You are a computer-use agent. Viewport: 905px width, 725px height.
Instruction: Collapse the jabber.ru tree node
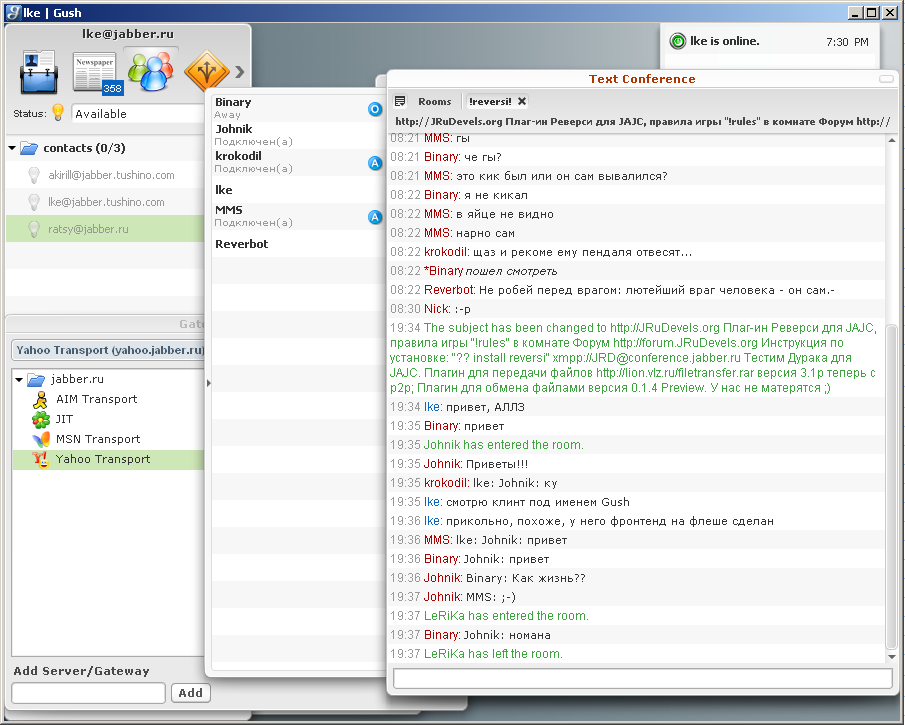click(x=19, y=380)
